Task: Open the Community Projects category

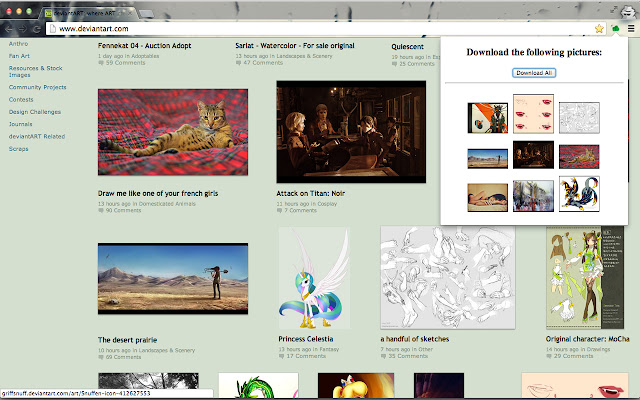Action: [38, 87]
